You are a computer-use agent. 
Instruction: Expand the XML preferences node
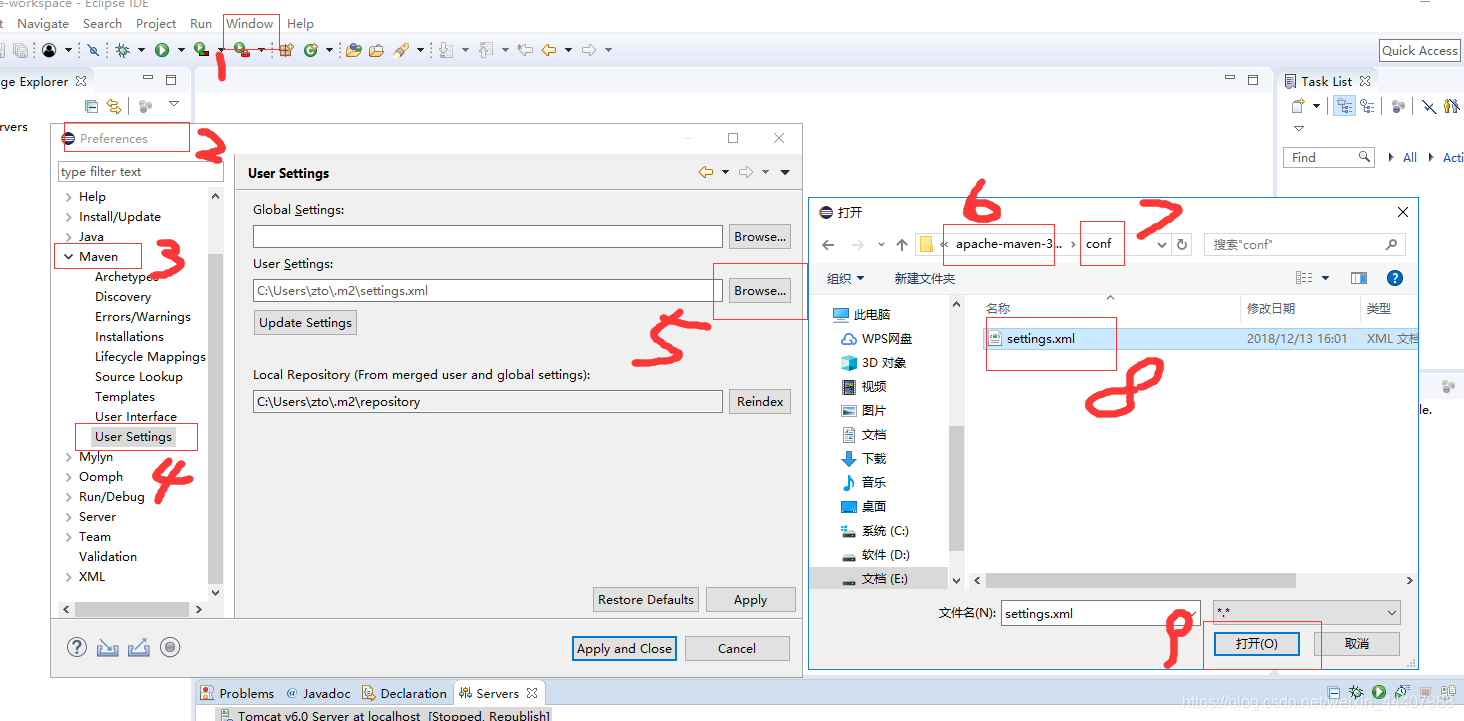[68, 577]
